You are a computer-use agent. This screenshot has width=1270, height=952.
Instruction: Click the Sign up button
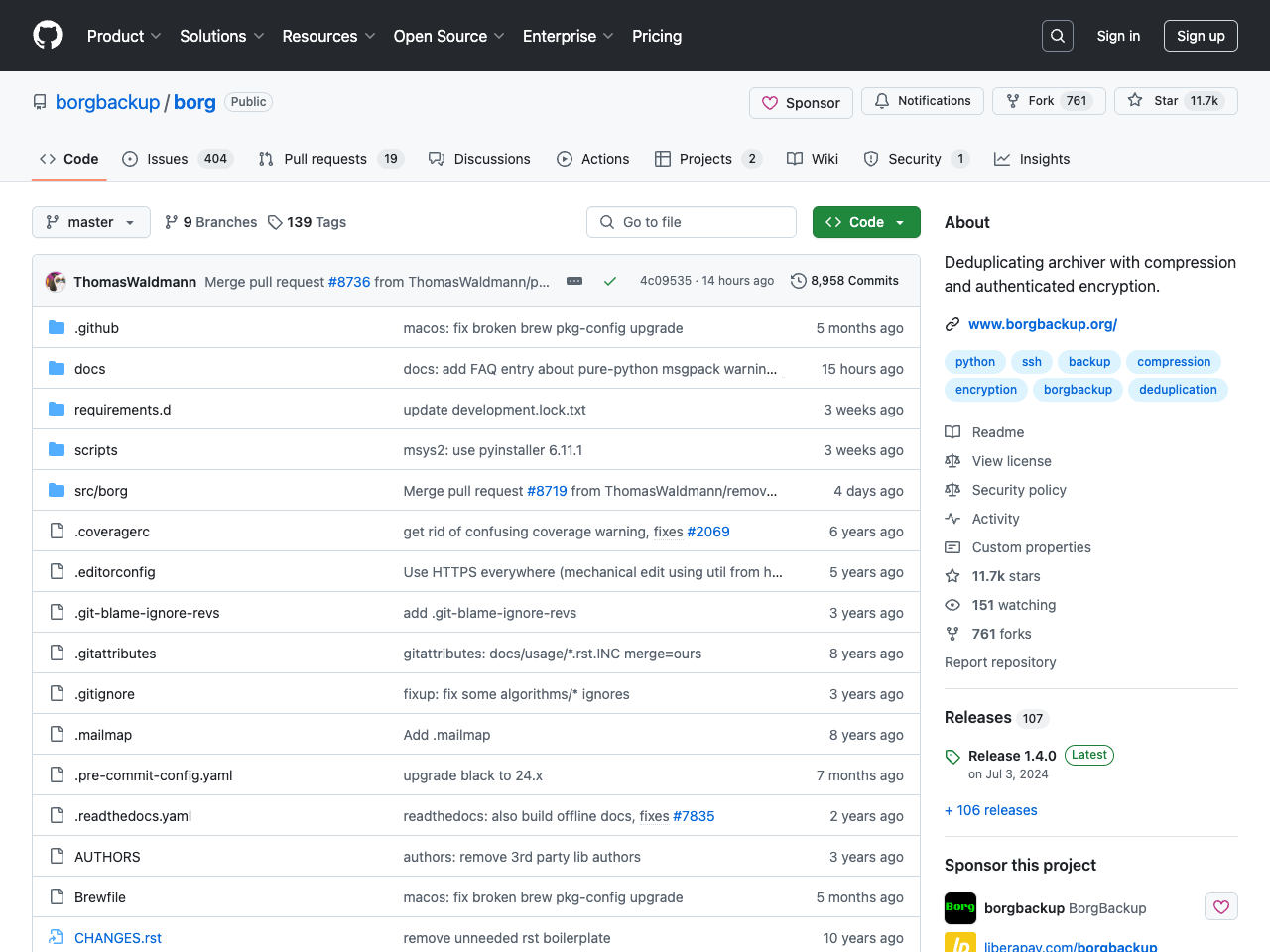(1201, 36)
